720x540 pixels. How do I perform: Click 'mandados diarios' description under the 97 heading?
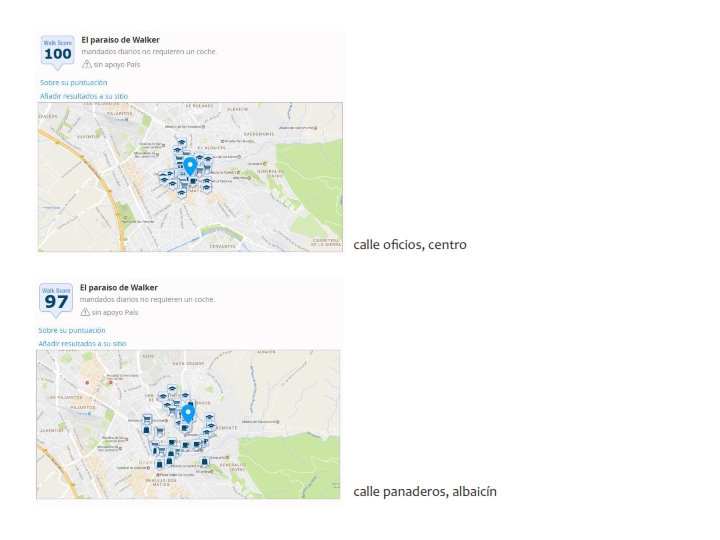(x=147, y=299)
